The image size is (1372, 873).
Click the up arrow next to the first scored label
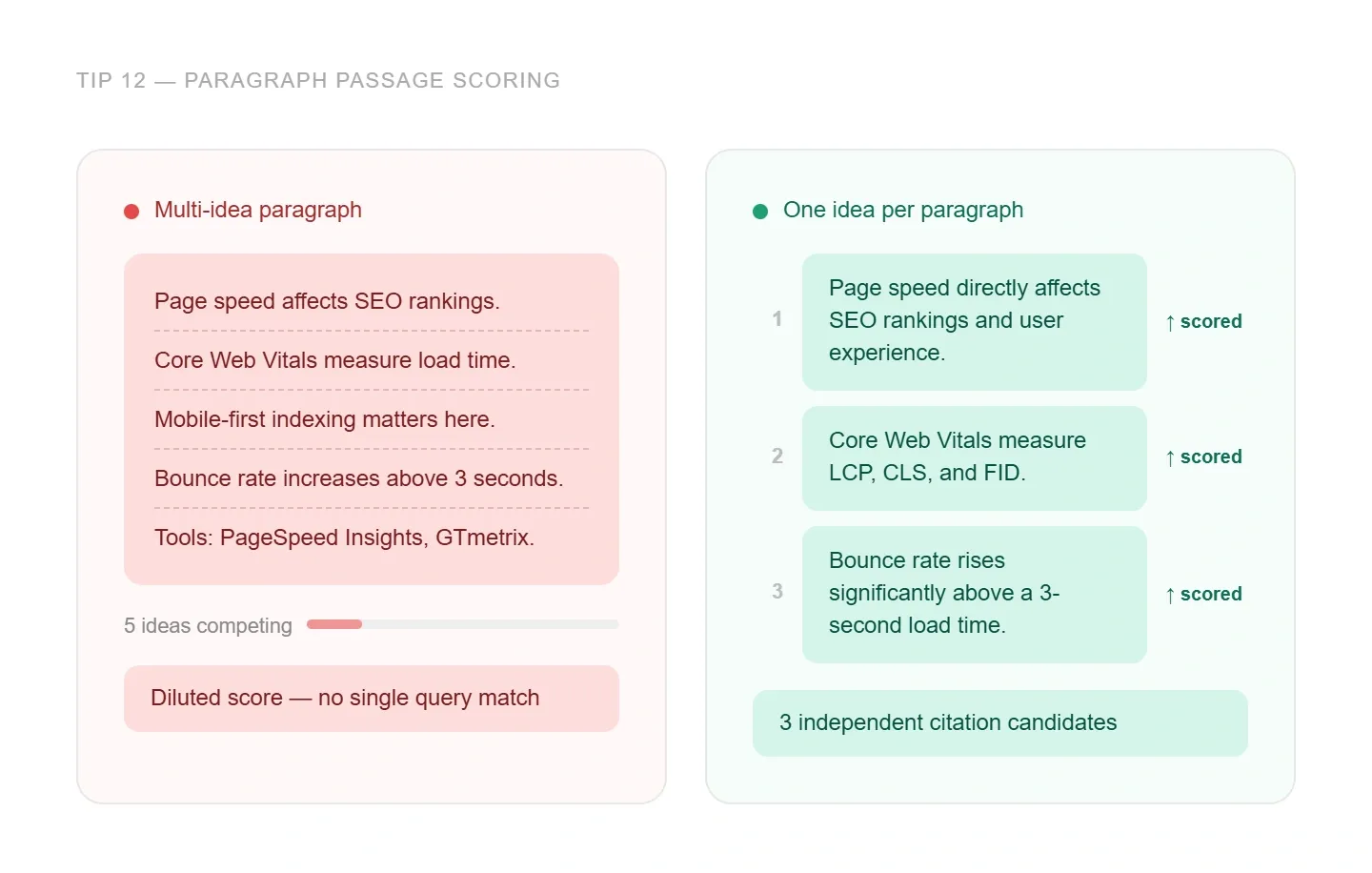(x=1170, y=322)
